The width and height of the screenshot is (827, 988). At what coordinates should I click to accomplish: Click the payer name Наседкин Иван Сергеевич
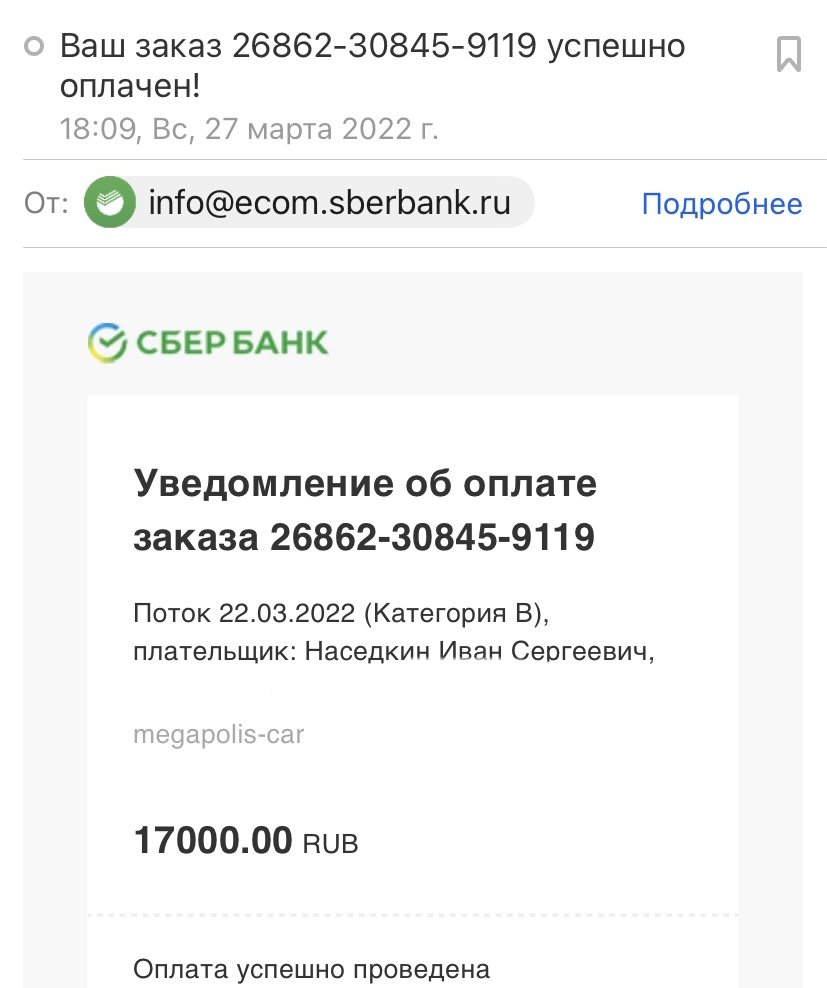click(478, 652)
